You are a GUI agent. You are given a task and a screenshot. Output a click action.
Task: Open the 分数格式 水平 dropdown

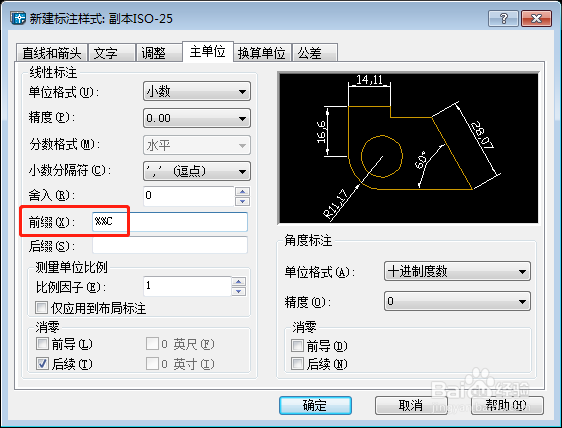pos(196,145)
